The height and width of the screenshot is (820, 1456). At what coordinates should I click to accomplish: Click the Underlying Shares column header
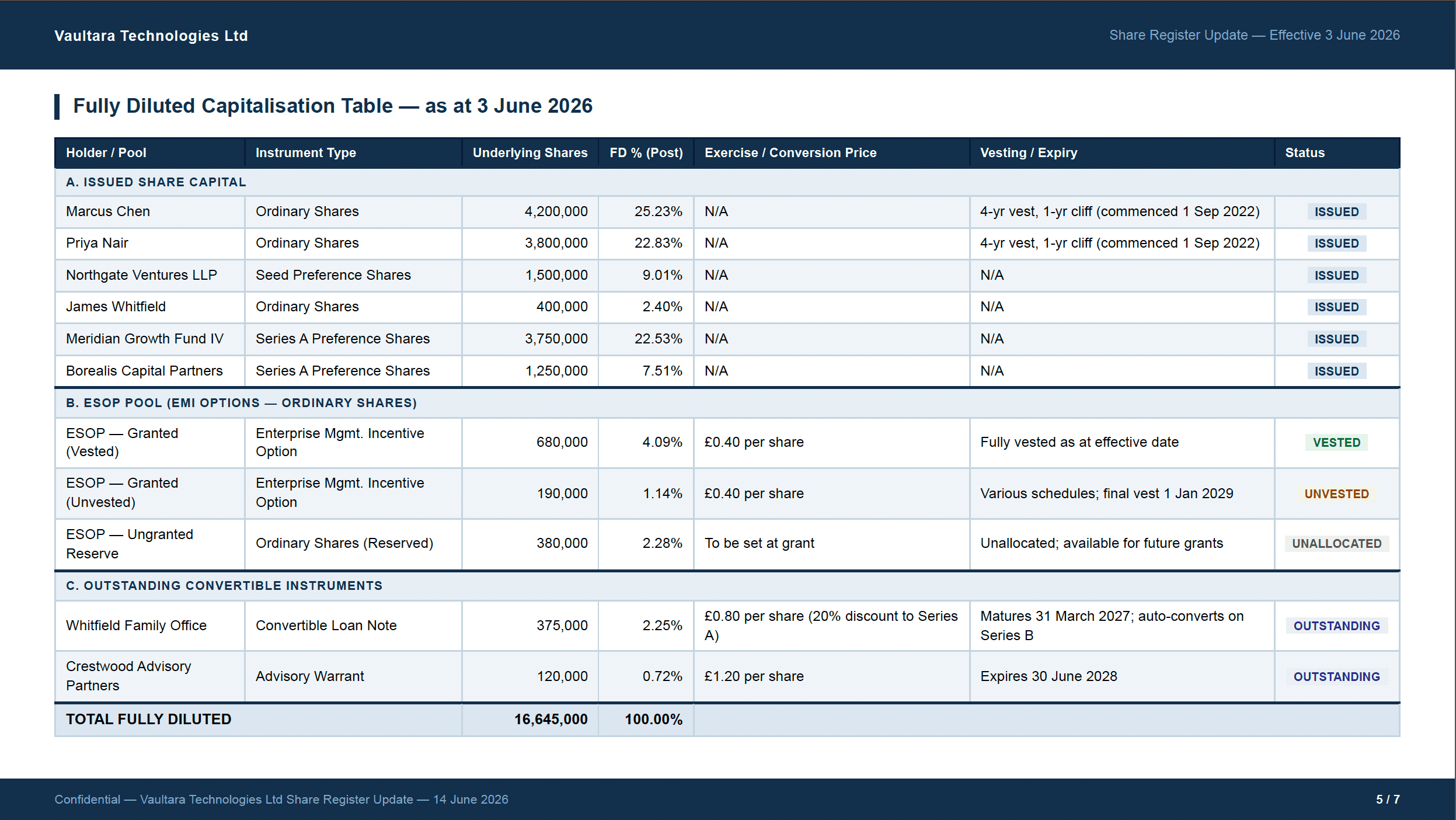[x=530, y=152]
